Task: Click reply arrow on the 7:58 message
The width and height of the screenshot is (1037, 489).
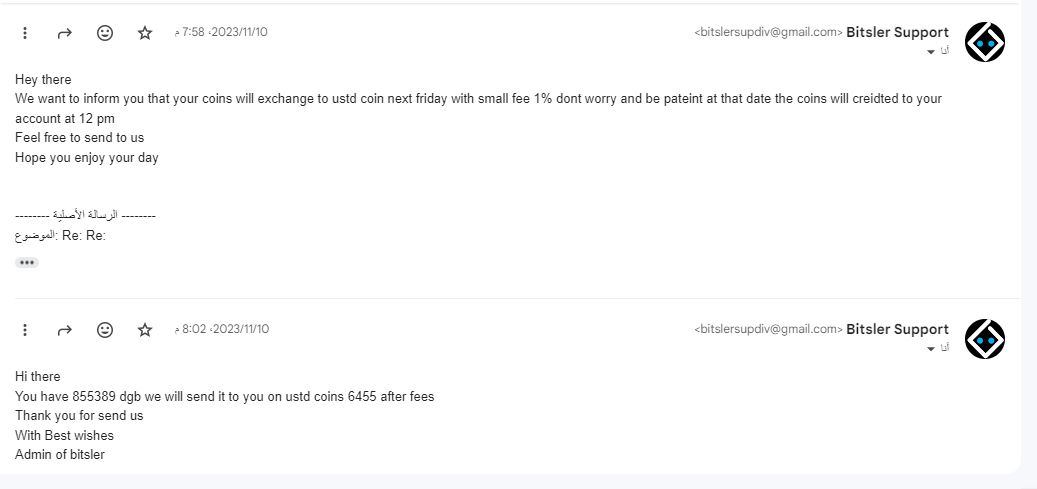Action: point(65,33)
